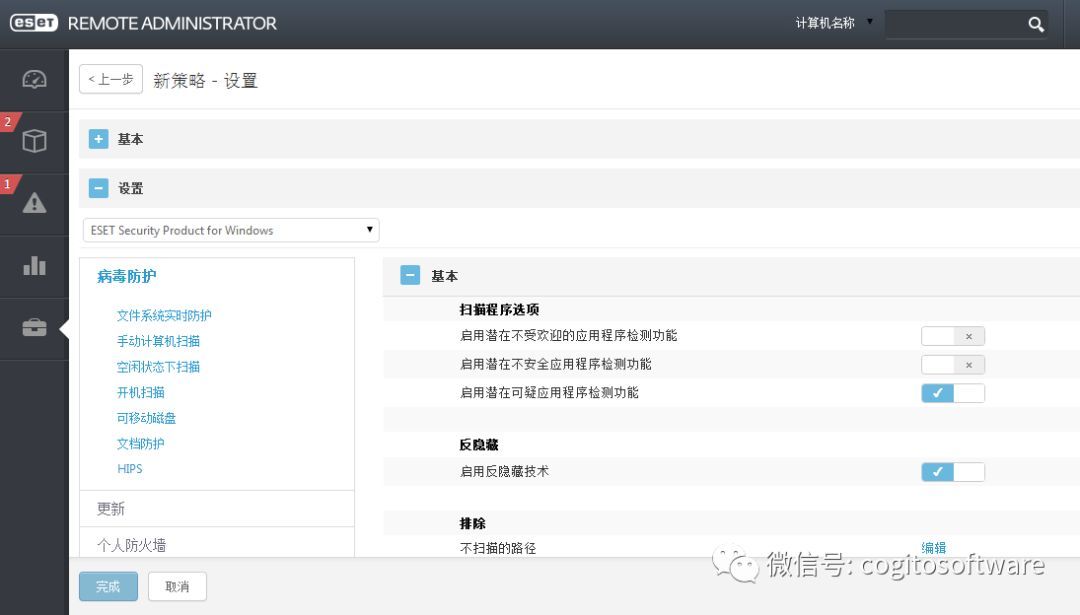View Reports via the bar chart icon

(x=34, y=265)
